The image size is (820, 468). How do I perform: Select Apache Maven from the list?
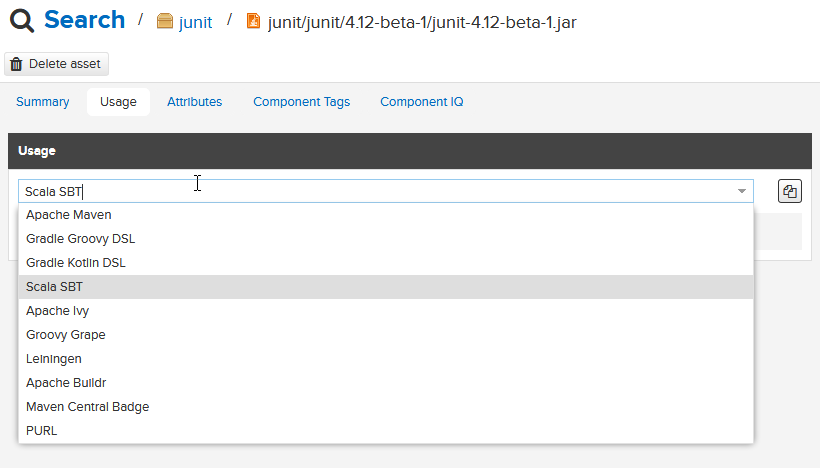[x=386, y=215]
